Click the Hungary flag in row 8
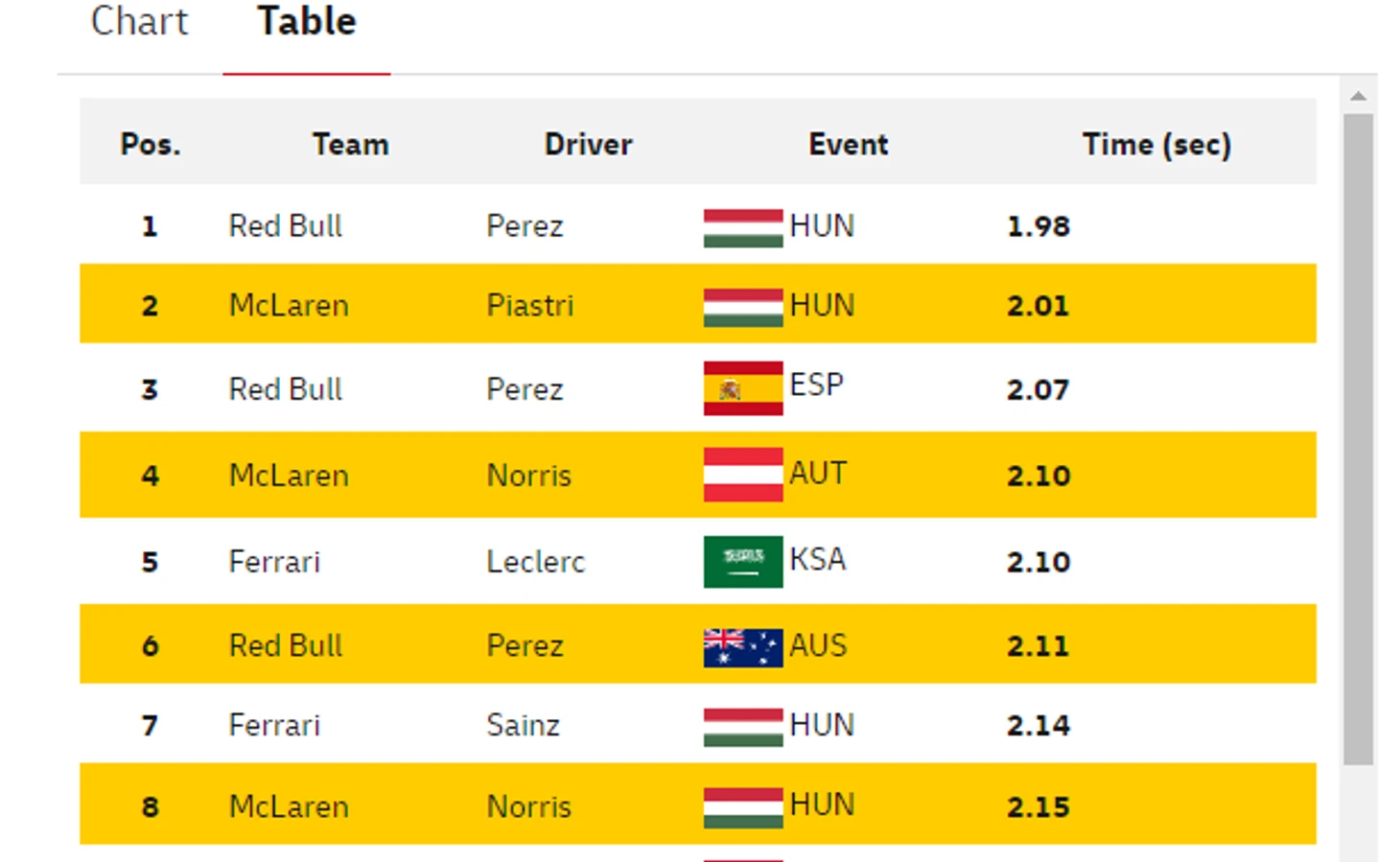Screen dimensions: 1400x862 743,807
